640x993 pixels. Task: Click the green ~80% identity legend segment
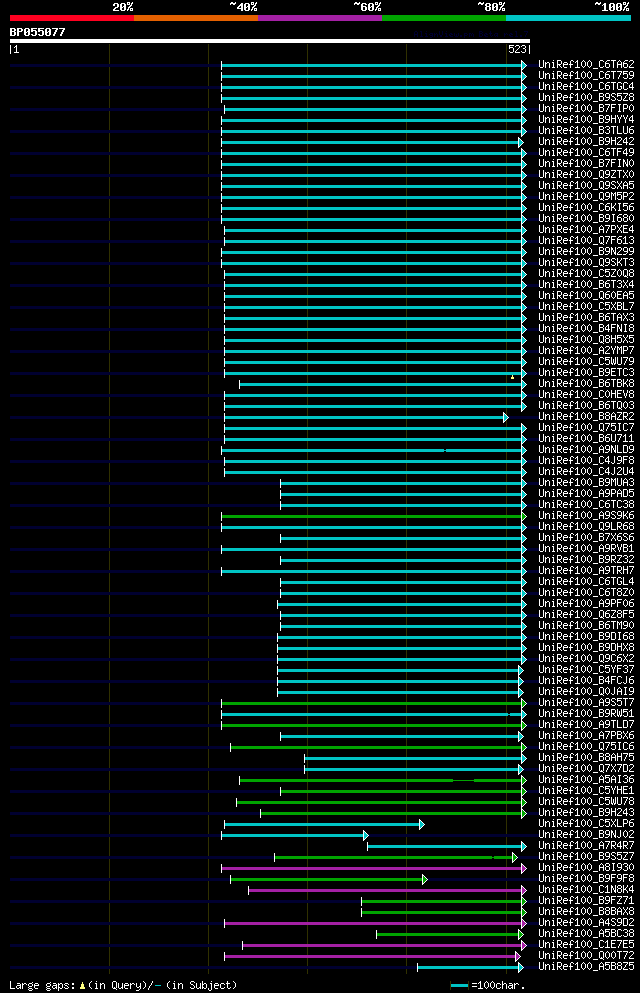(444, 18)
